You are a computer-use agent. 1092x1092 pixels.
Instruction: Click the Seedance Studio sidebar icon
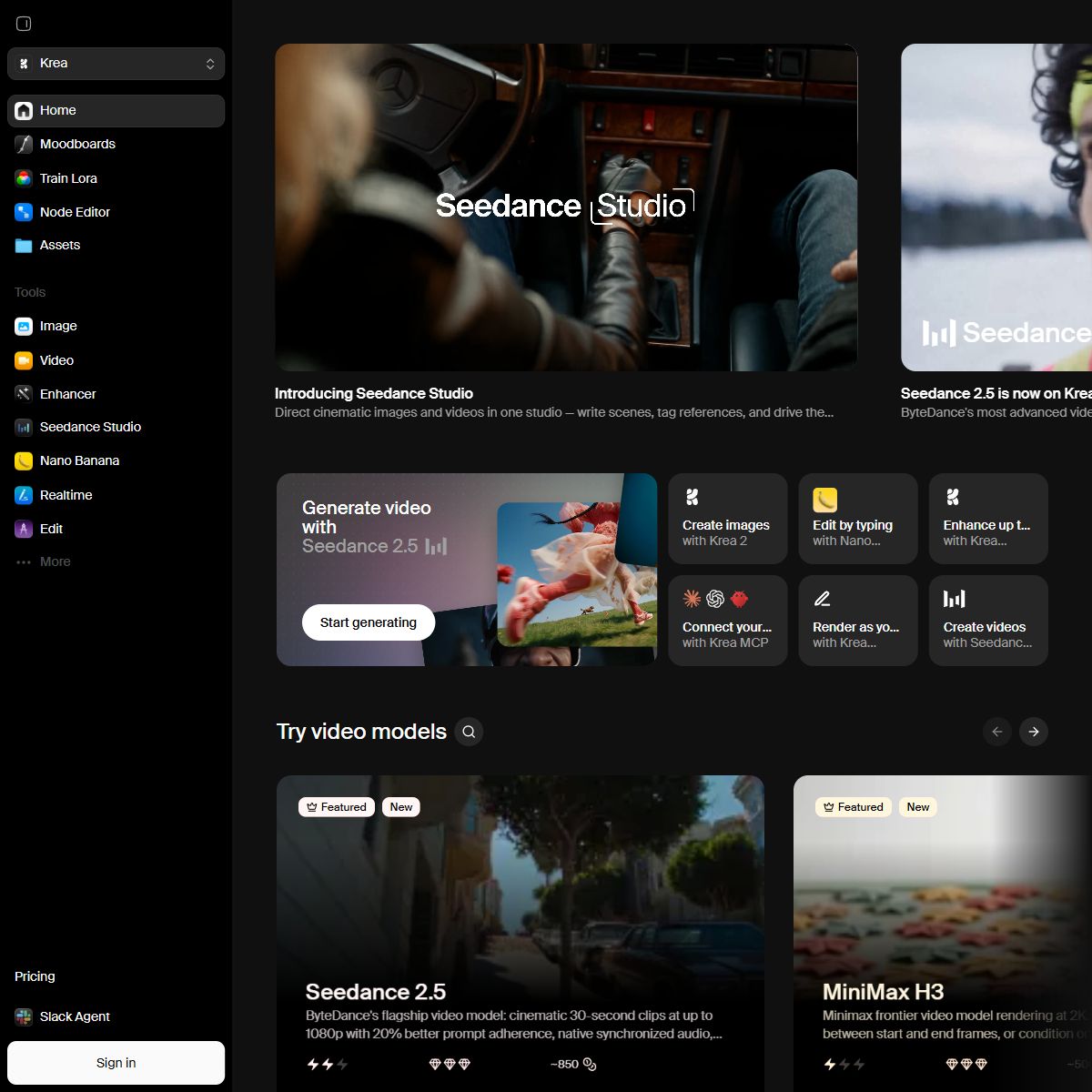click(x=24, y=427)
